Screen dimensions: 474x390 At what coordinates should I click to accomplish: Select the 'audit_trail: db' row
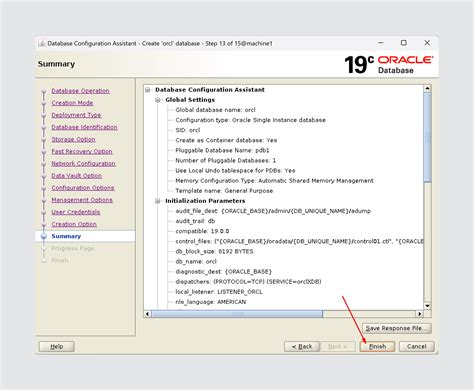(x=195, y=221)
